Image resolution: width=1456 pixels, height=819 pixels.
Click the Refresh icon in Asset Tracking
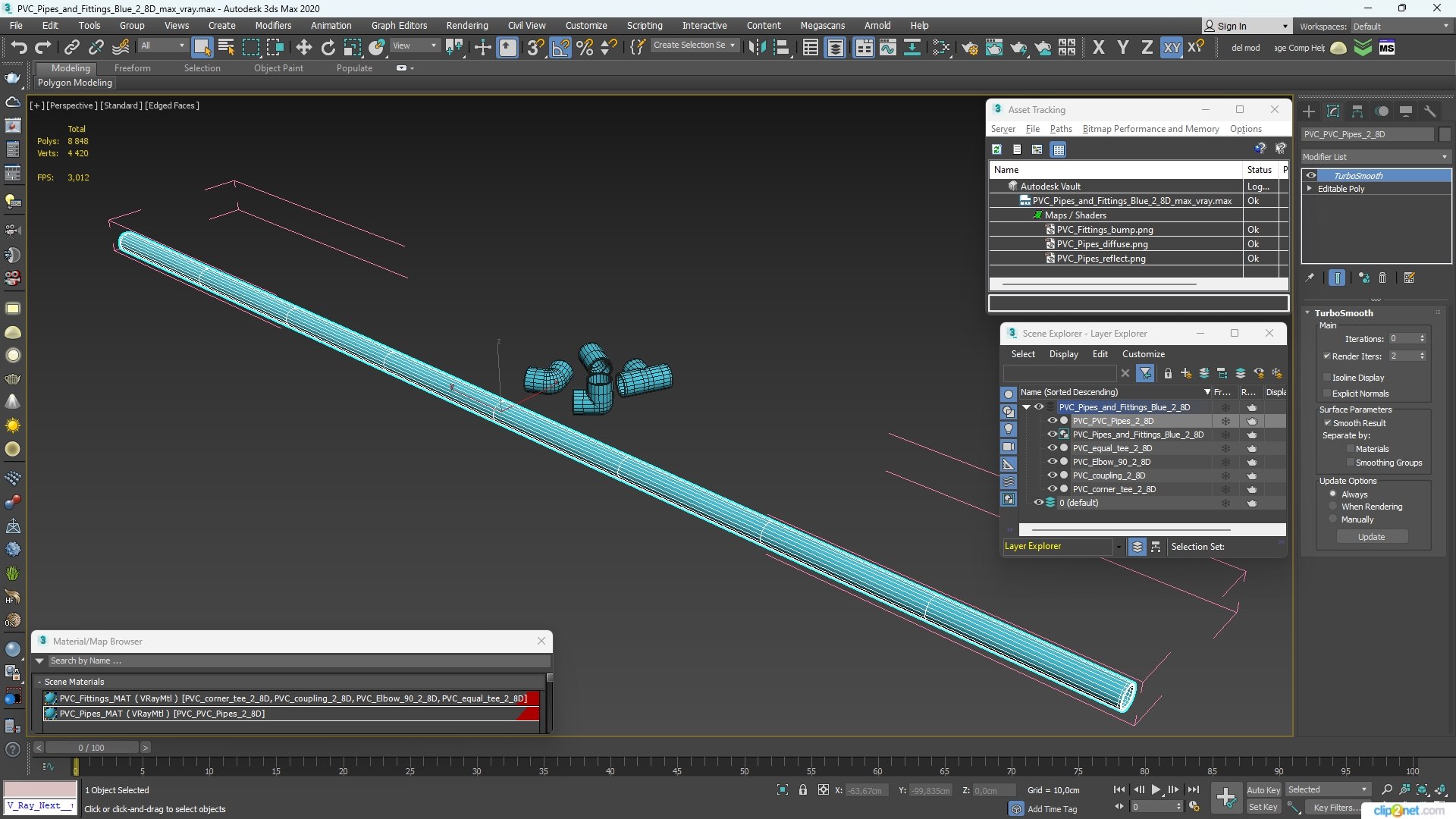tap(996, 149)
